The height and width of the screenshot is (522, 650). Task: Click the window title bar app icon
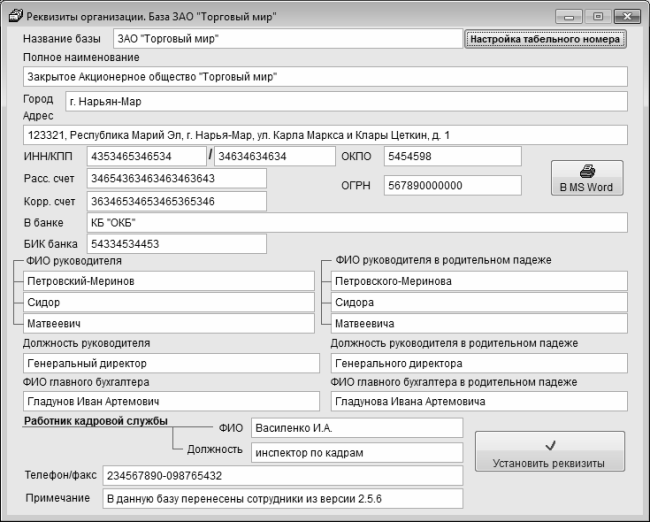point(16,16)
